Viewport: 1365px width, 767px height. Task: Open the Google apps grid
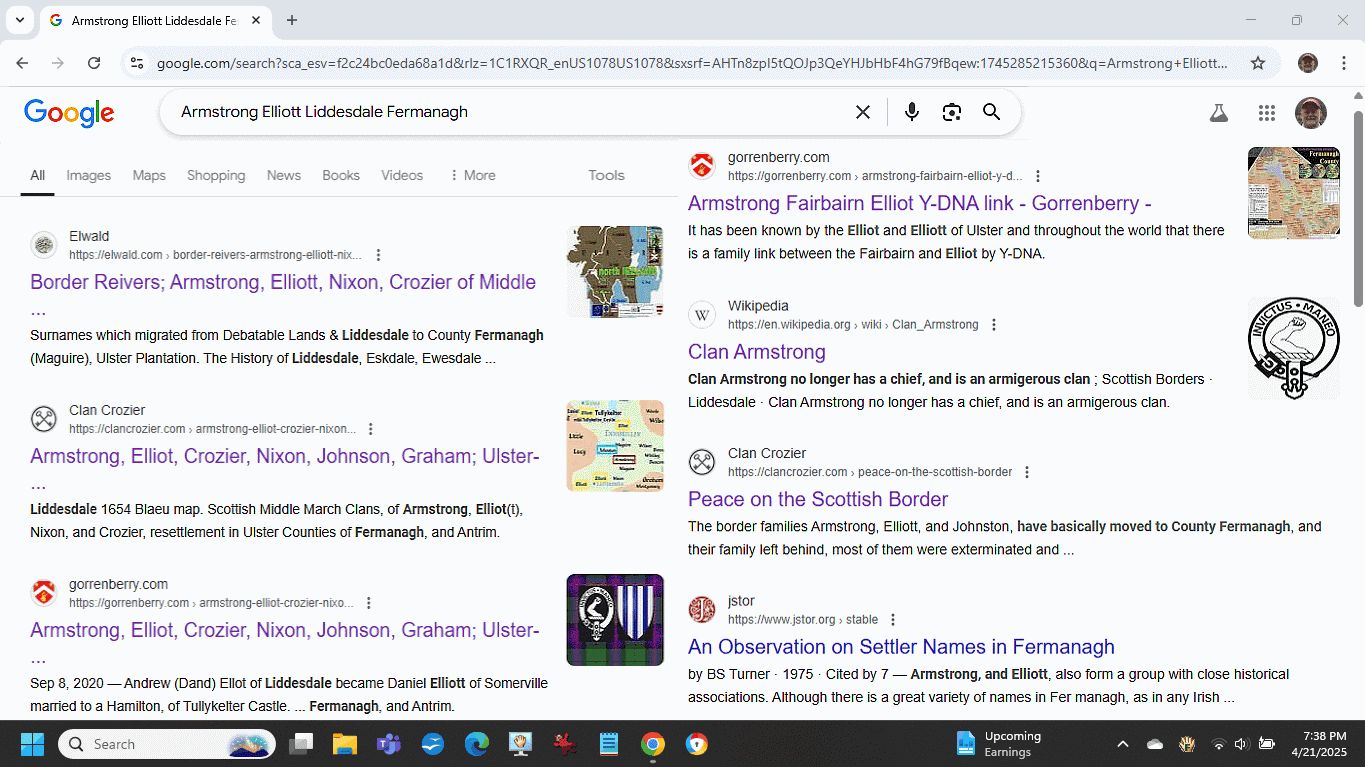point(1267,113)
